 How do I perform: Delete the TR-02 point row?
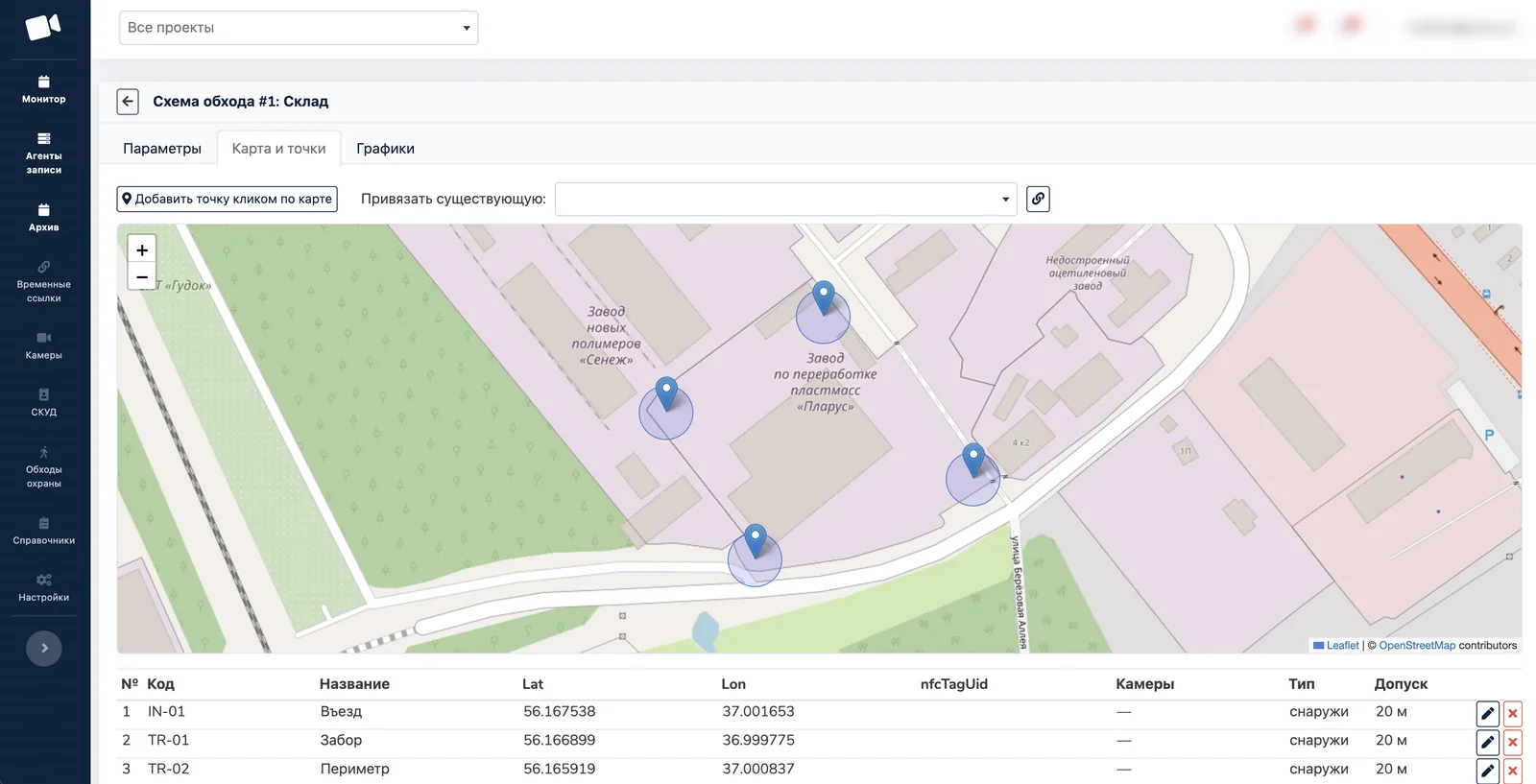1513,771
